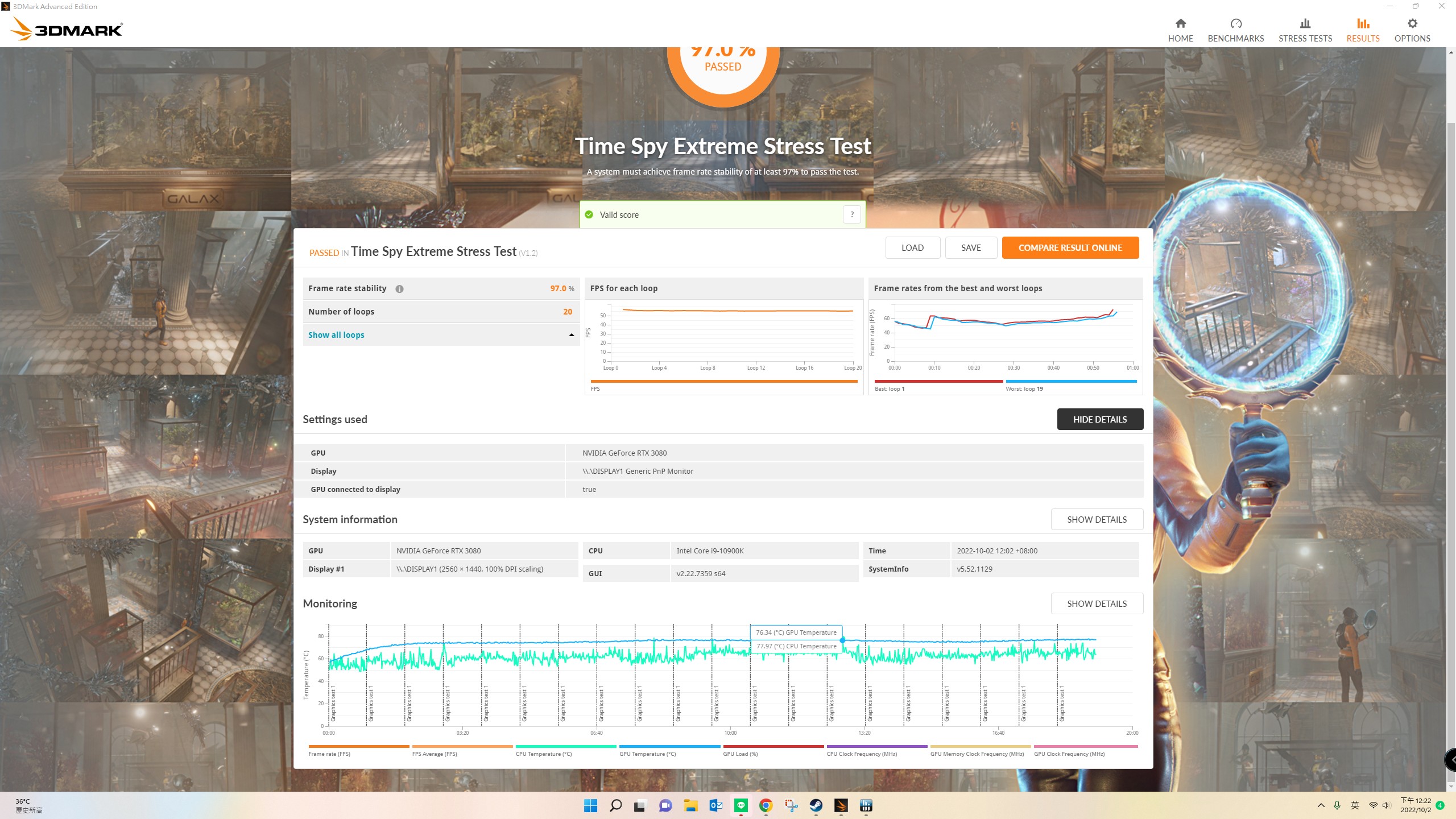
Task: Toggle the FPS legend under loop chart
Action: pos(723,386)
